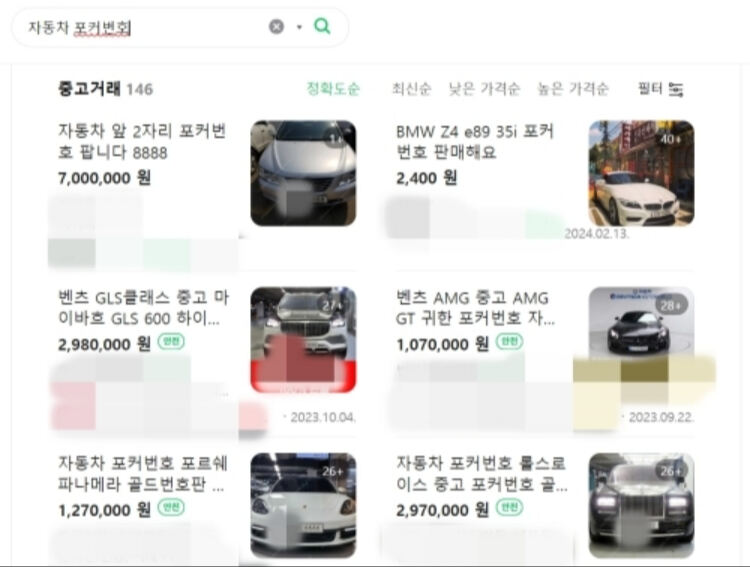The width and height of the screenshot is (750, 567).
Task: Open the BMW Z4 e89 35i listing title
Action: click(475, 142)
